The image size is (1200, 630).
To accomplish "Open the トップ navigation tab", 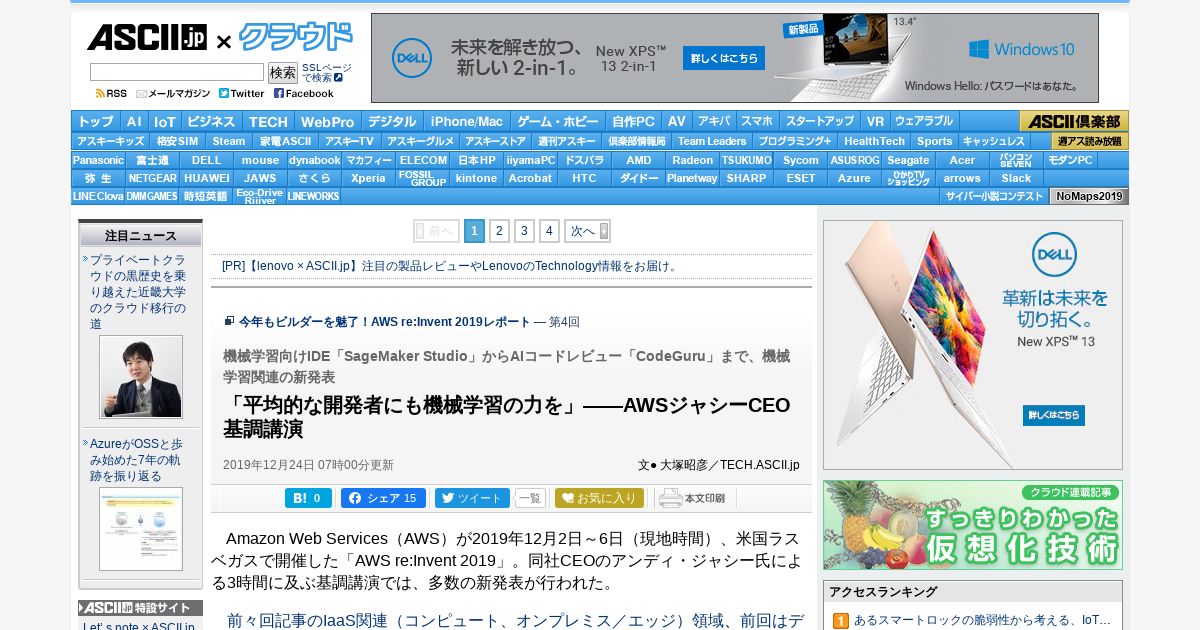I will click(96, 121).
